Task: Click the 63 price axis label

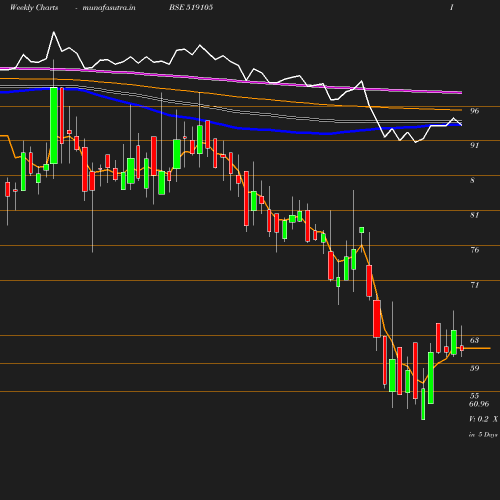Action: pyautogui.click(x=475, y=340)
